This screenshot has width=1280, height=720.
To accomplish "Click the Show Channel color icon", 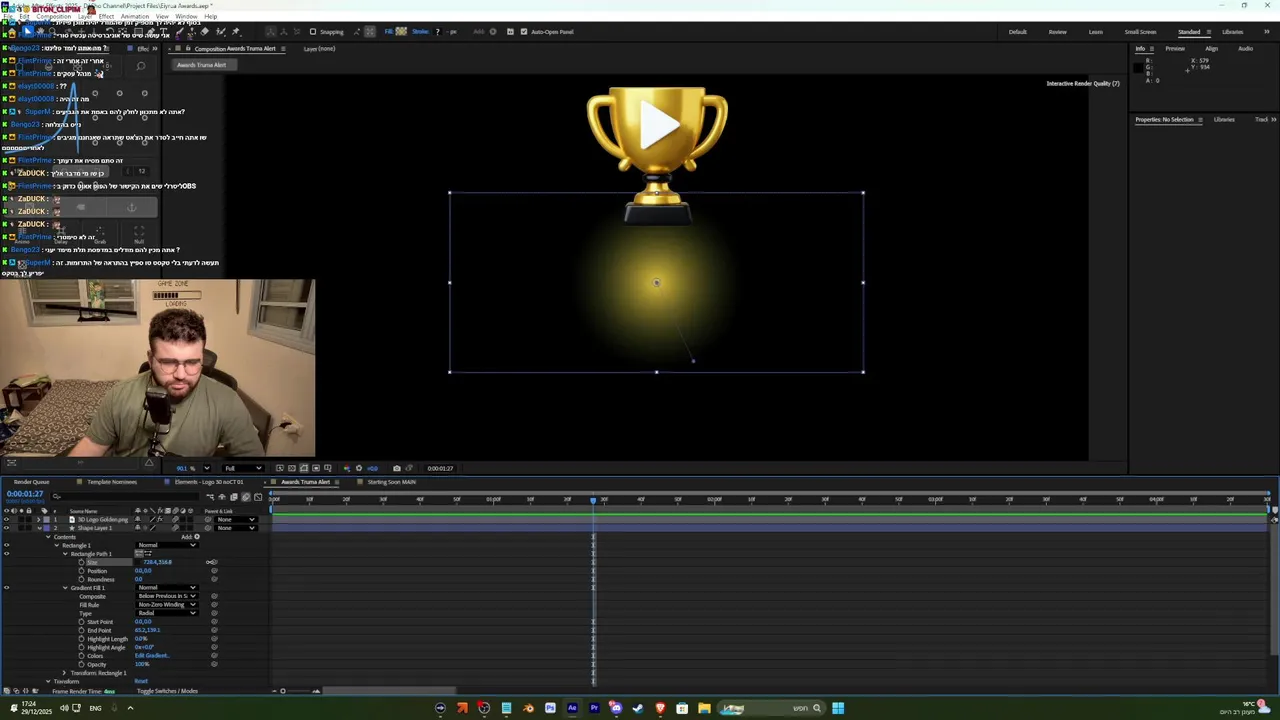I will tap(346, 468).
